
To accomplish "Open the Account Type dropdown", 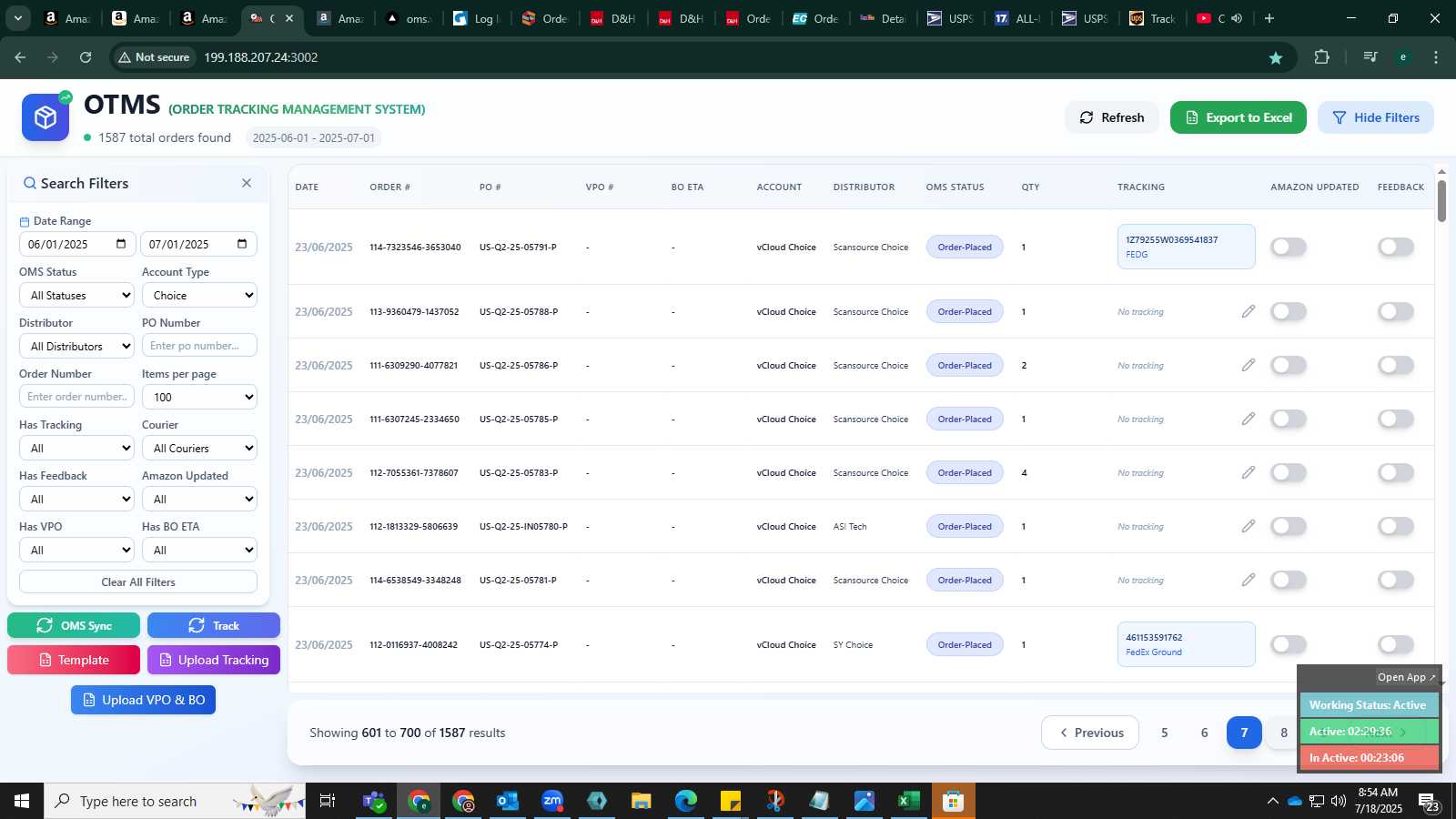I will 199,295.
